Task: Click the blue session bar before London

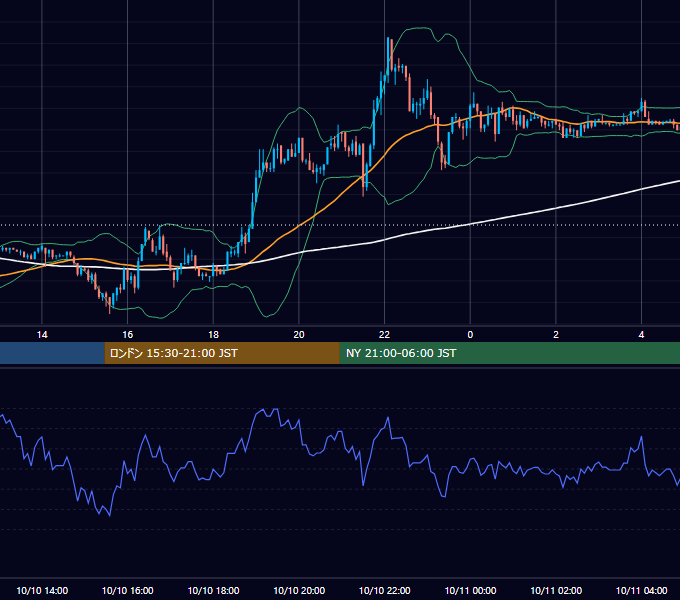Action: [52, 353]
